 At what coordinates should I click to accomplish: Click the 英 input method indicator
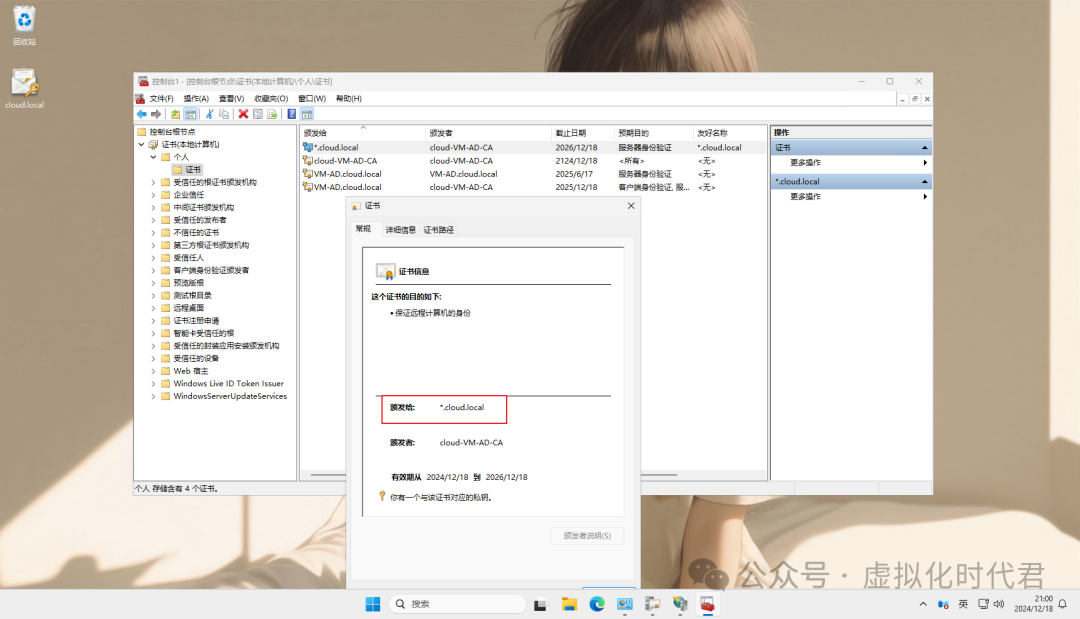tap(963, 604)
